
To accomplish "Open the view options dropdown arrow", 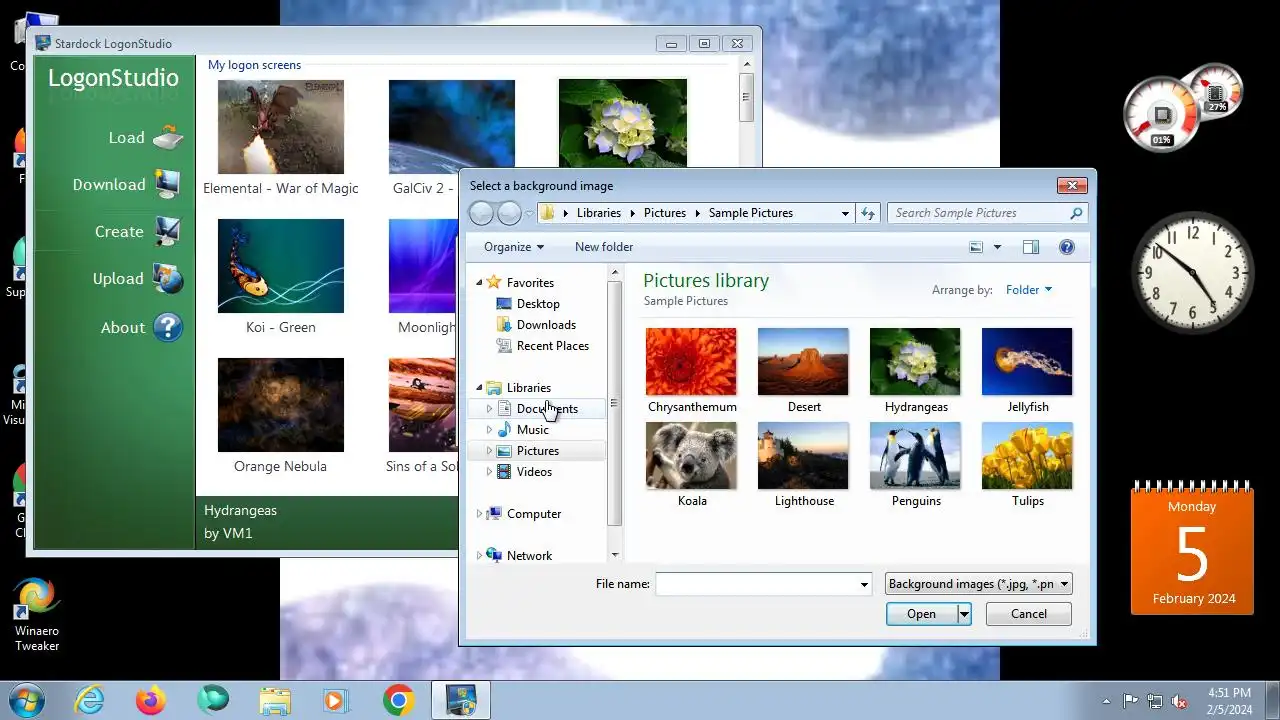I will click(997, 247).
